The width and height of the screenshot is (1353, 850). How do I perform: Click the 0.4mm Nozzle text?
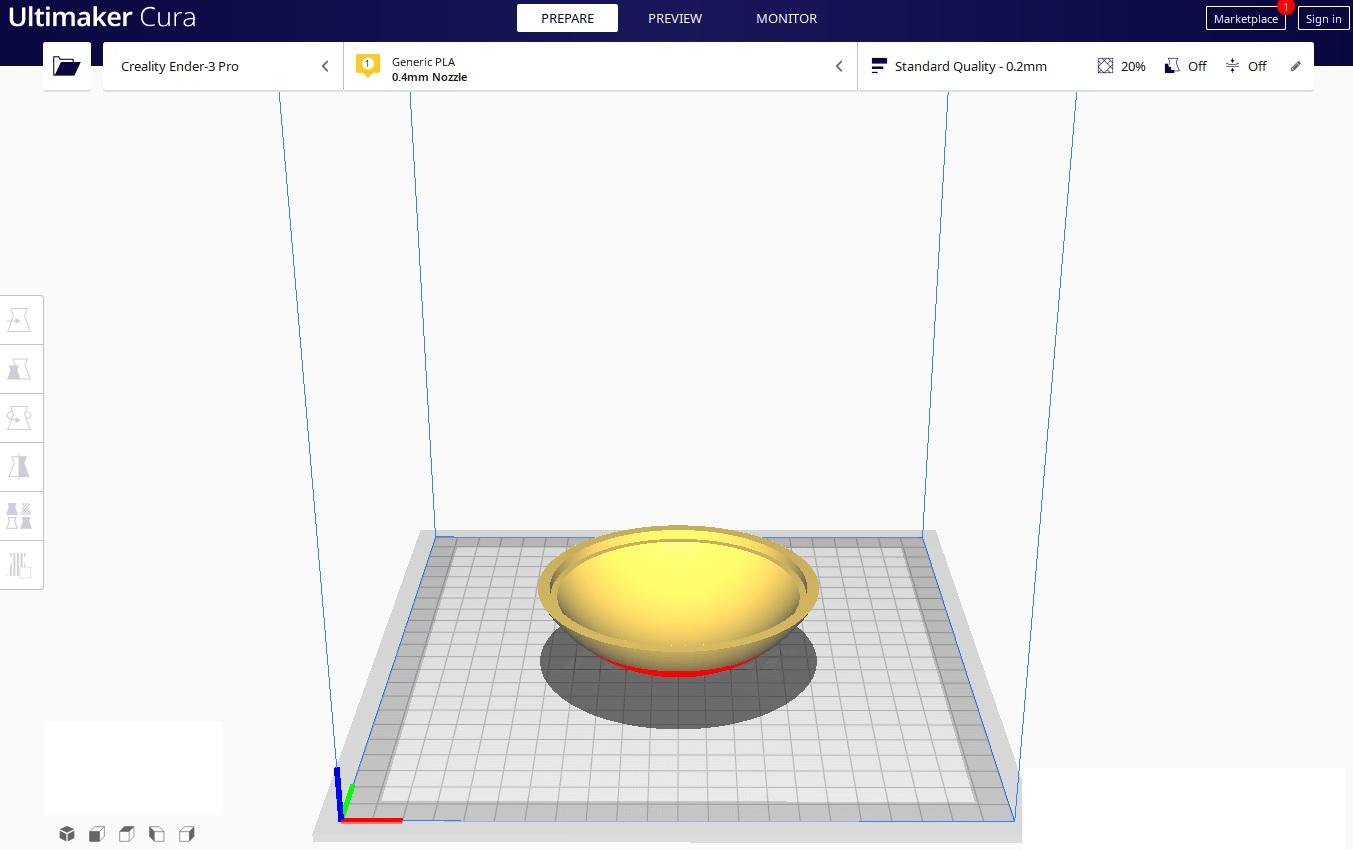[x=429, y=77]
